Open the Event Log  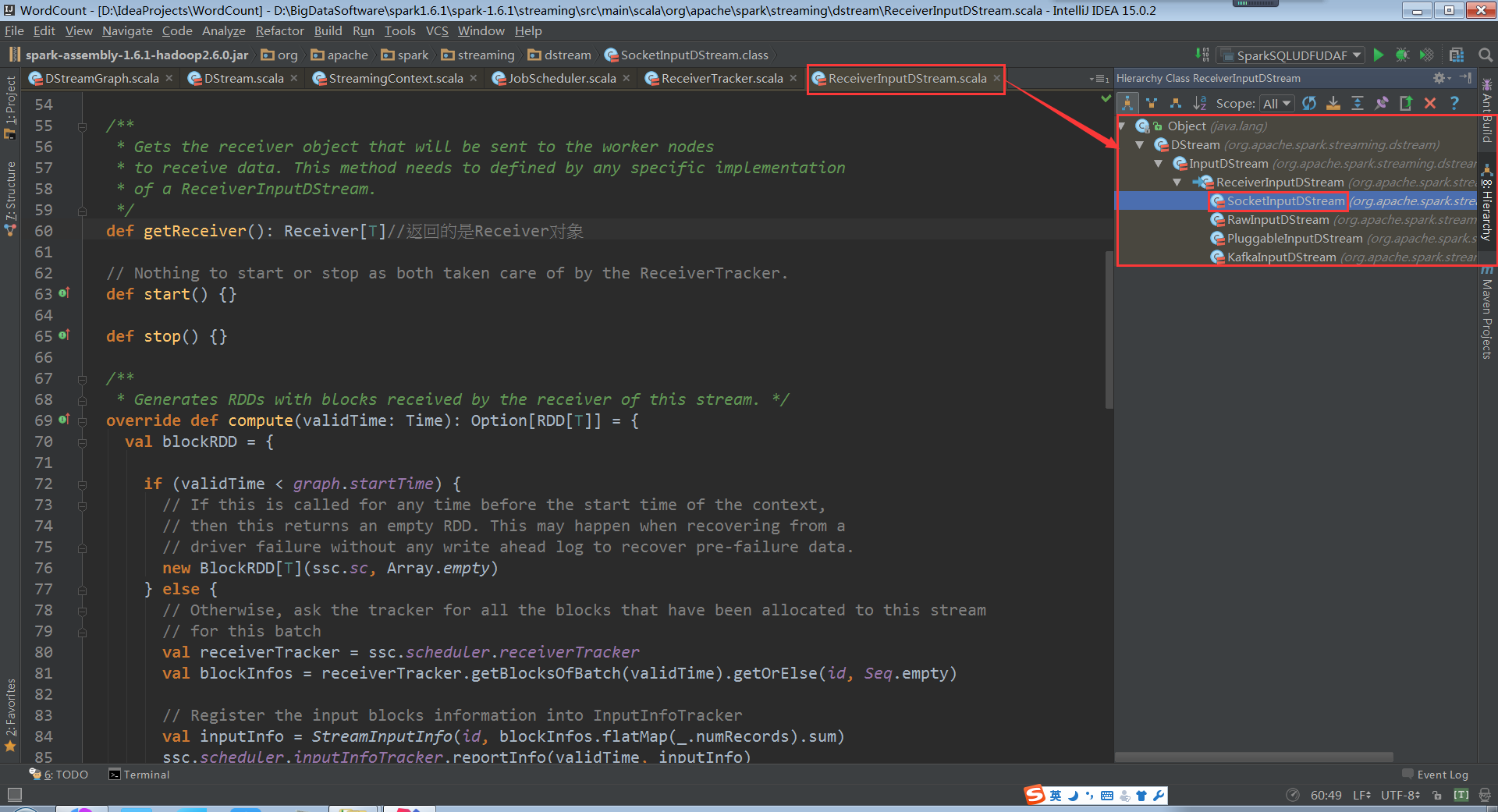tap(1435, 775)
